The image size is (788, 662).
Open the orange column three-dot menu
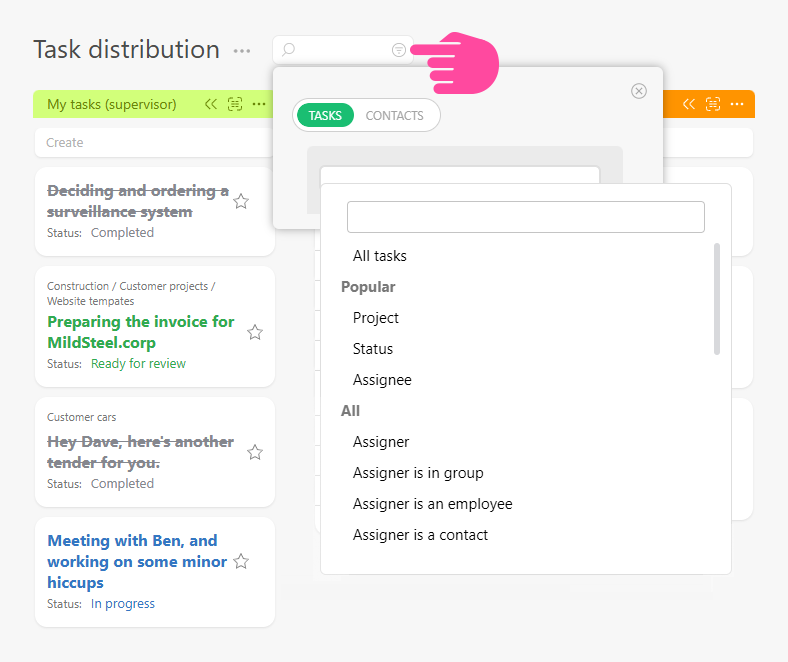[737, 104]
